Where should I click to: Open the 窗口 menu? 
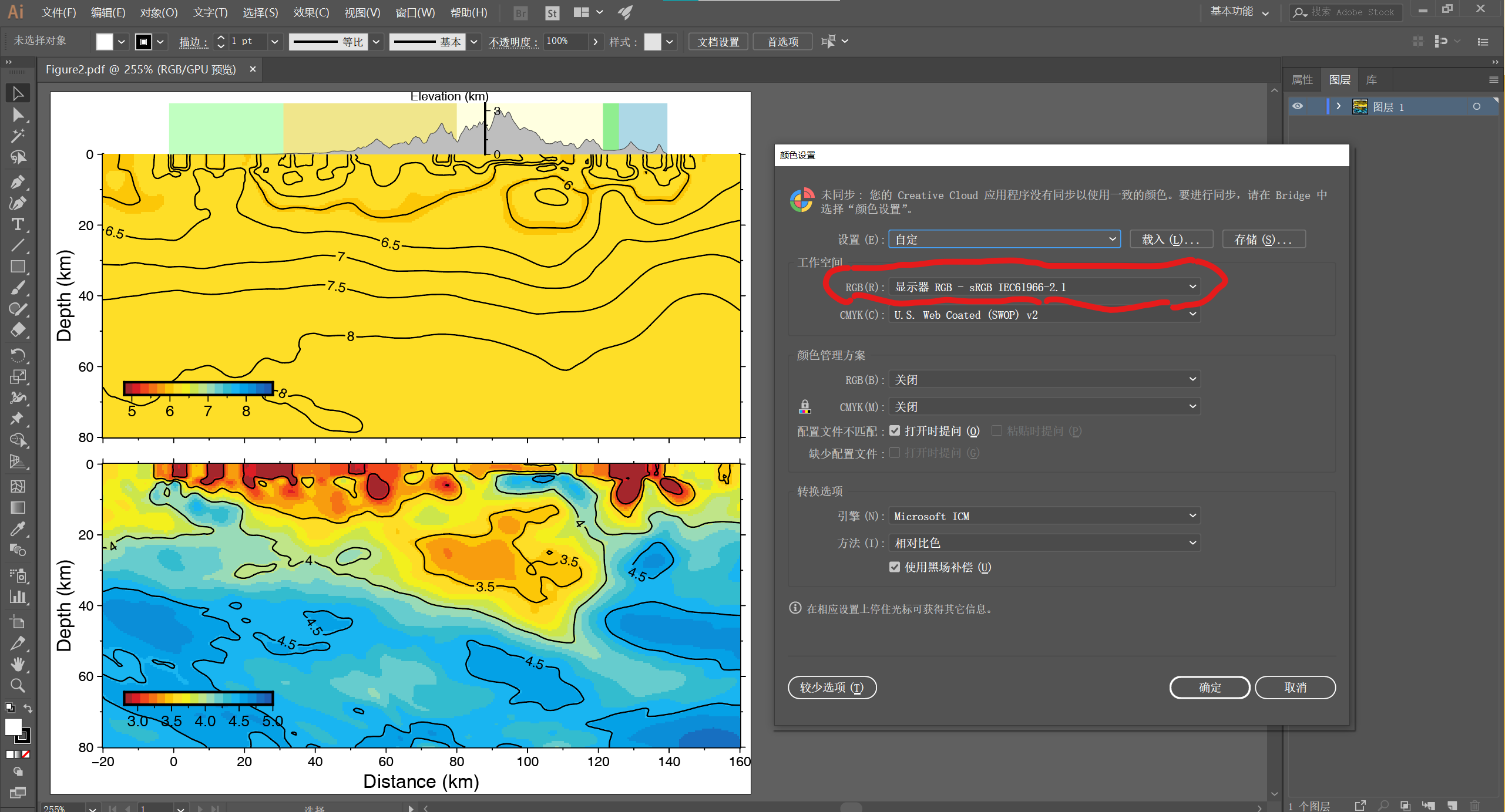tap(415, 12)
